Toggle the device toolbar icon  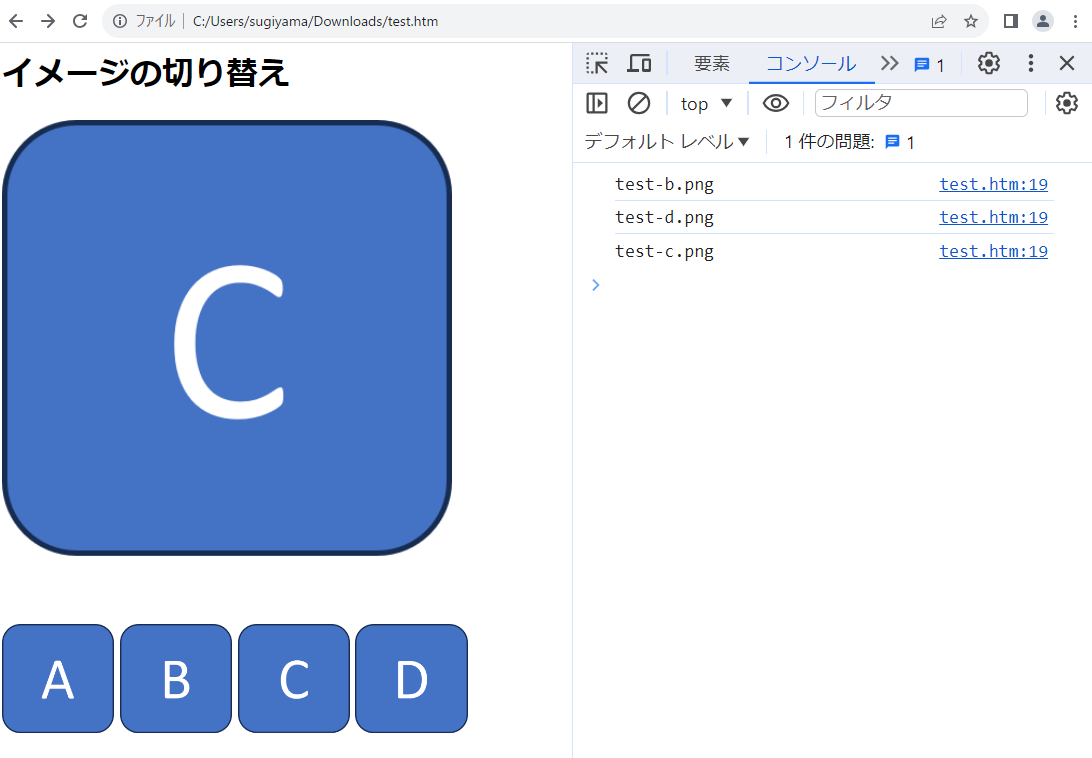[639, 64]
